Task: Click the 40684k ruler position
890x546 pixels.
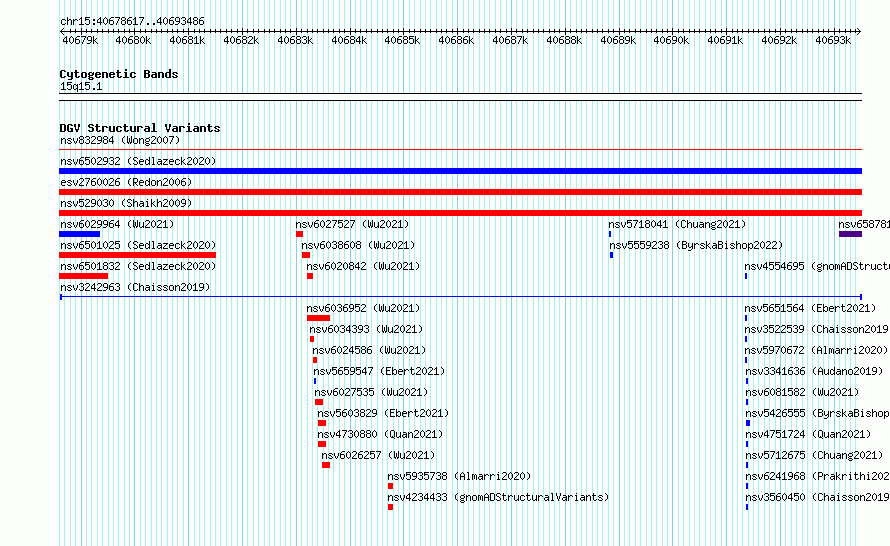Action: (x=349, y=40)
